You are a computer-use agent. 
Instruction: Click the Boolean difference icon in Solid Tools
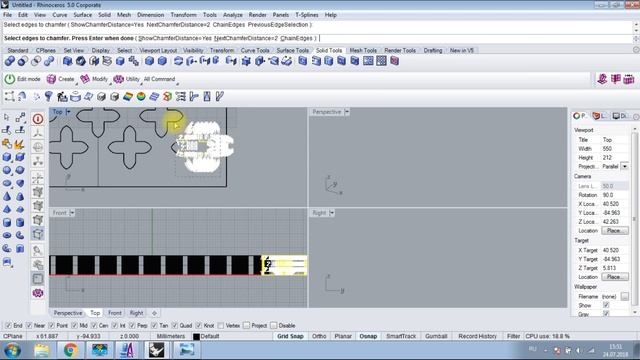23,61
